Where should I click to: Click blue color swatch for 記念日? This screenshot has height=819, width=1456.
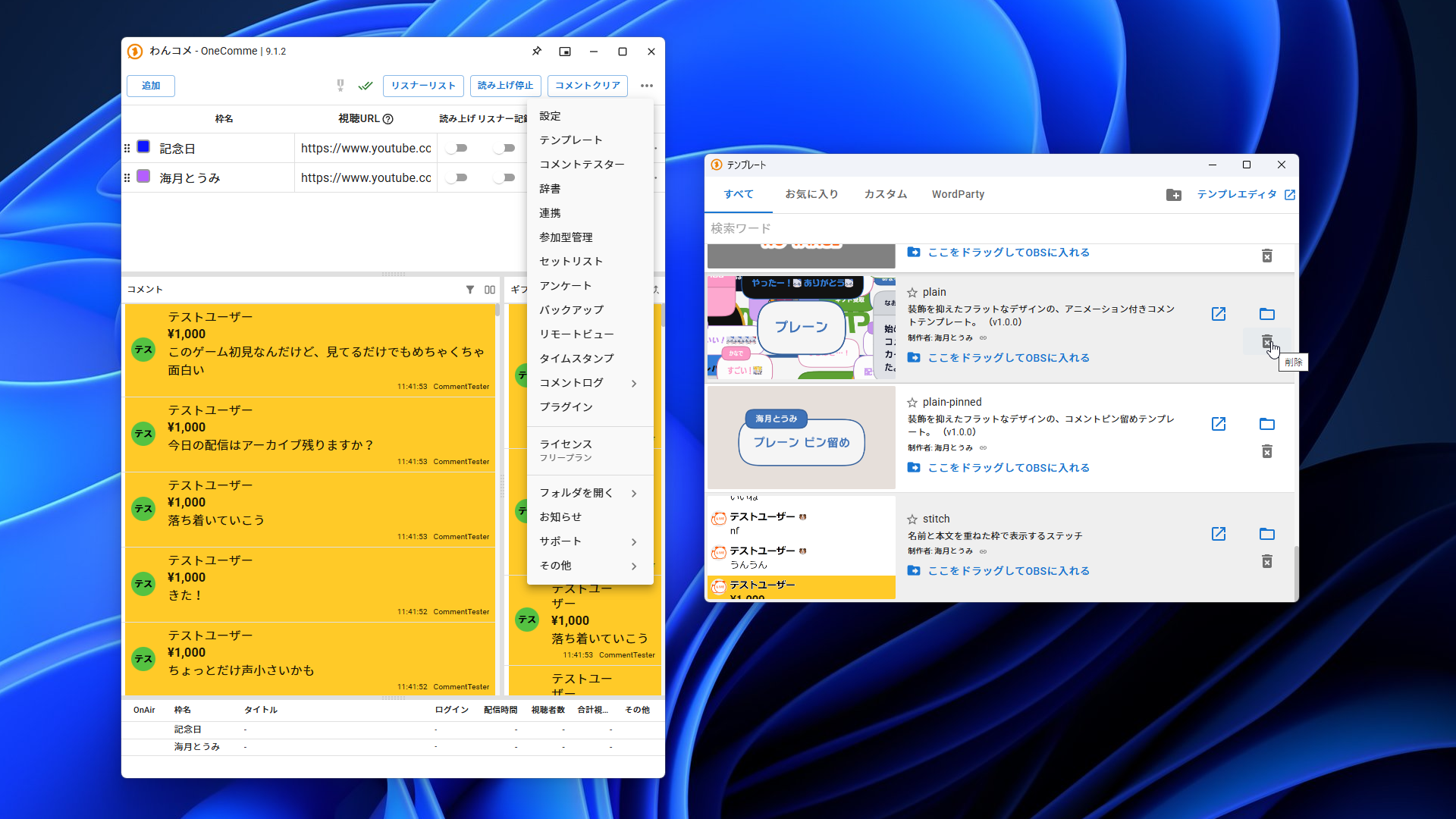click(x=143, y=147)
